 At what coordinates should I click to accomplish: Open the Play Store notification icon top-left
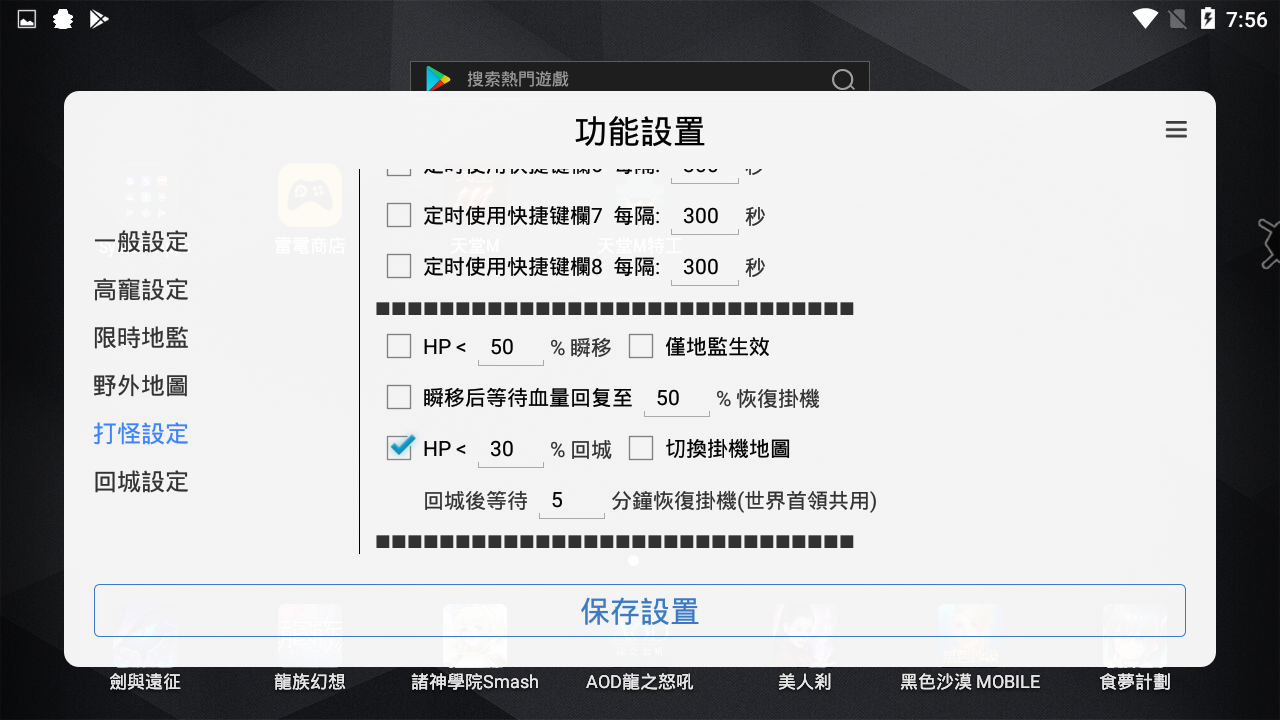click(x=99, y=18)
